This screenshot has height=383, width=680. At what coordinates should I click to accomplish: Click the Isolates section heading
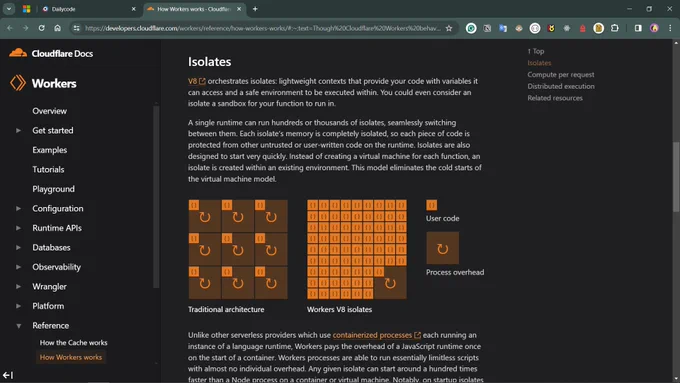[x=209, y=62]
